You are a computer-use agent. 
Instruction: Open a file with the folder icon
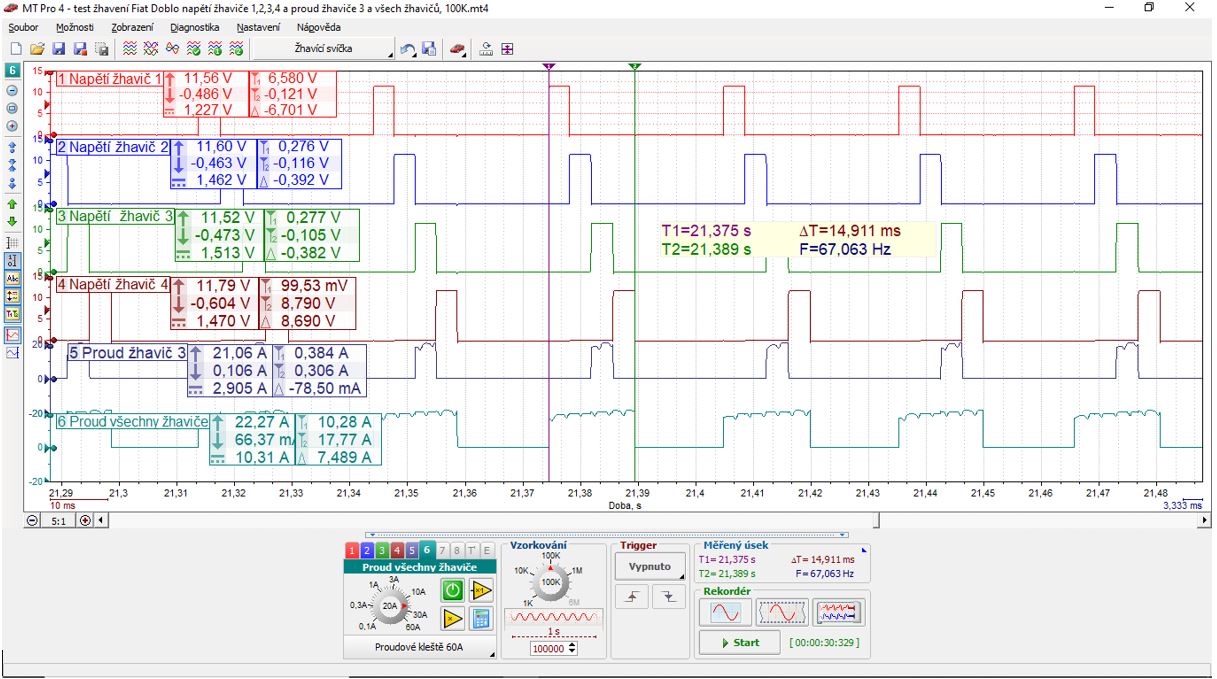pyautogui.click(x=37, y=48)
